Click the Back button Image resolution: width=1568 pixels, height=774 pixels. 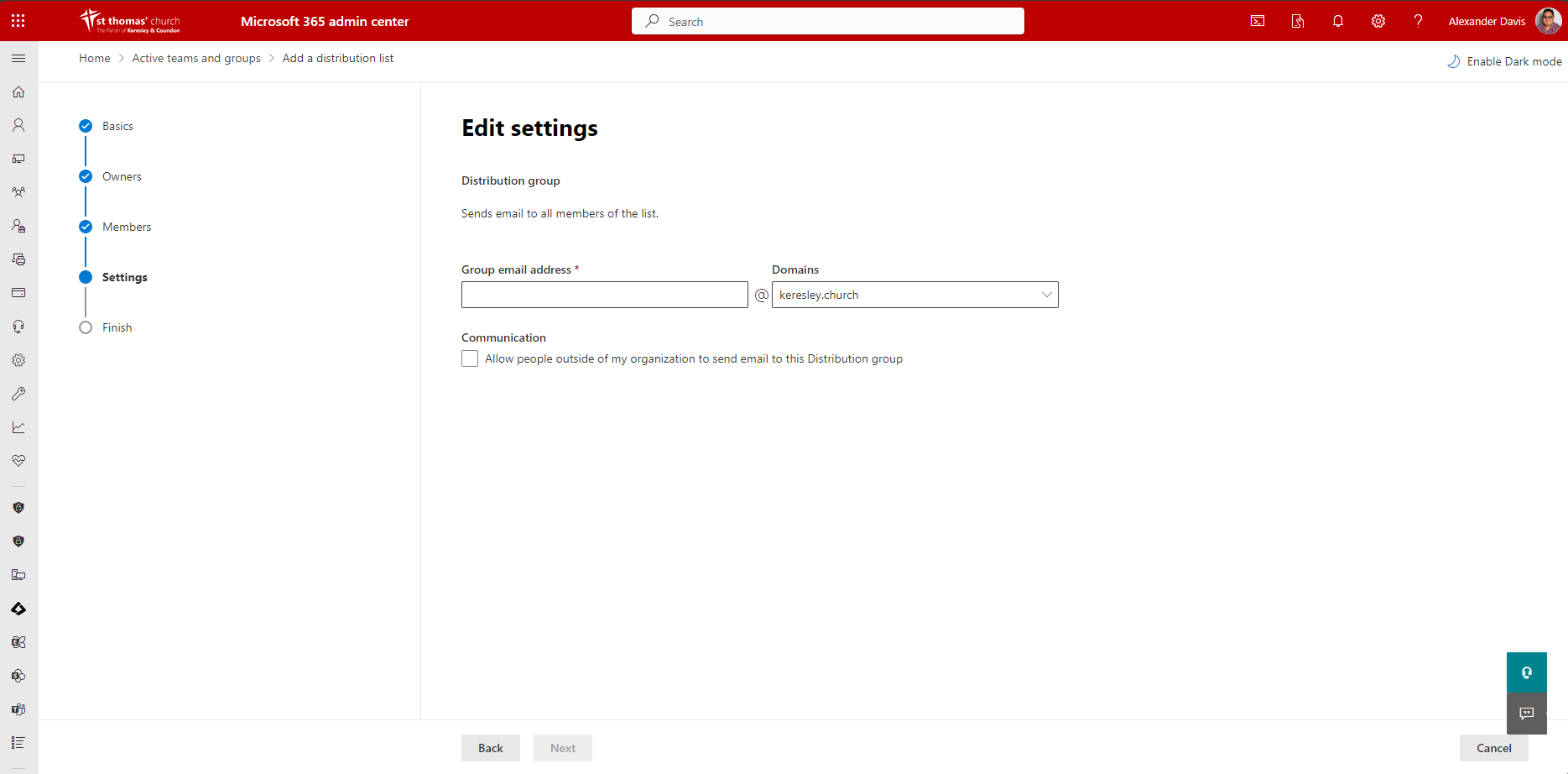[x=491, y=748]
